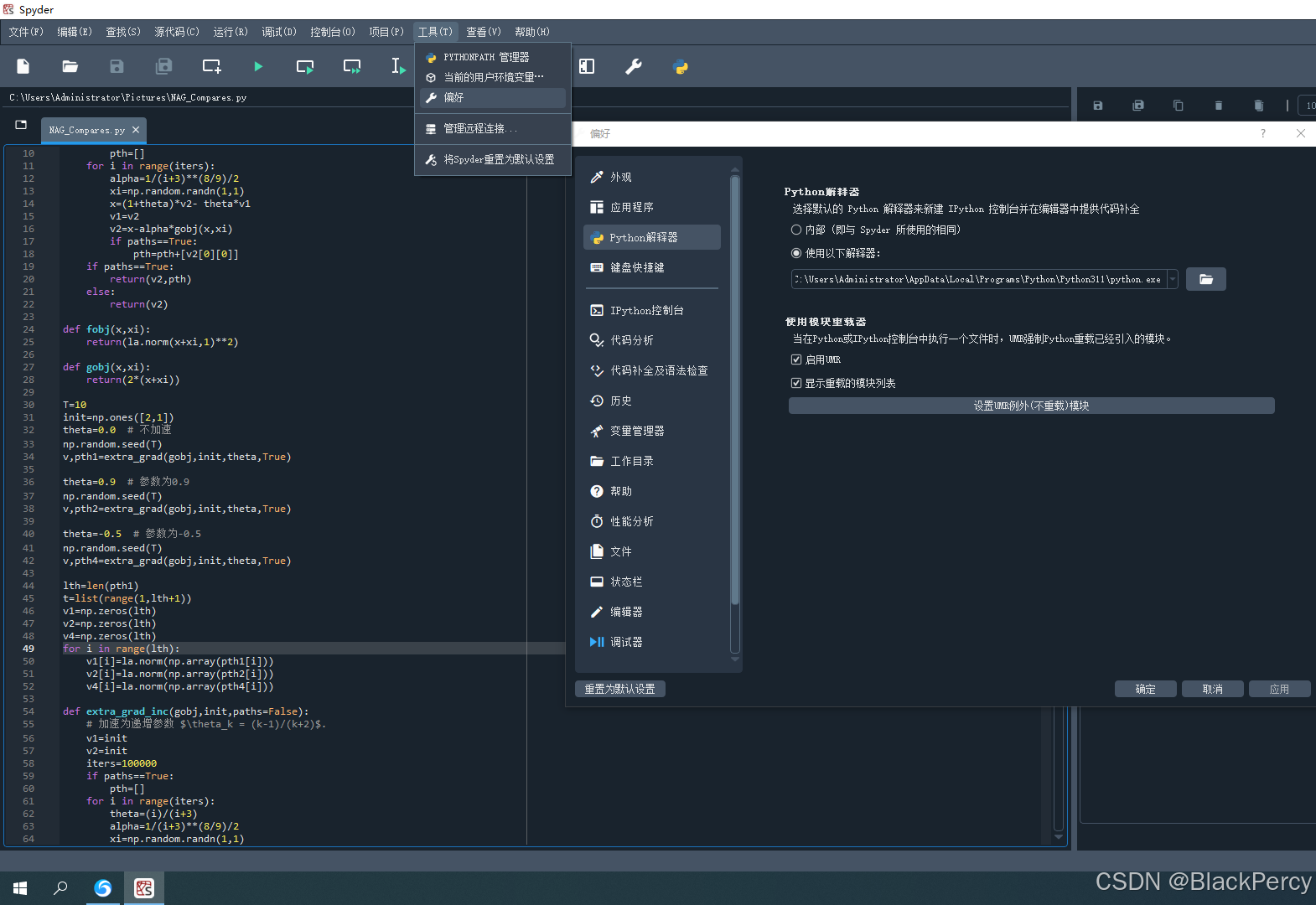This screenshot has height=905, width=1316.
Task: Click the Maximize pane layout icon
Action: coord(587,66)
